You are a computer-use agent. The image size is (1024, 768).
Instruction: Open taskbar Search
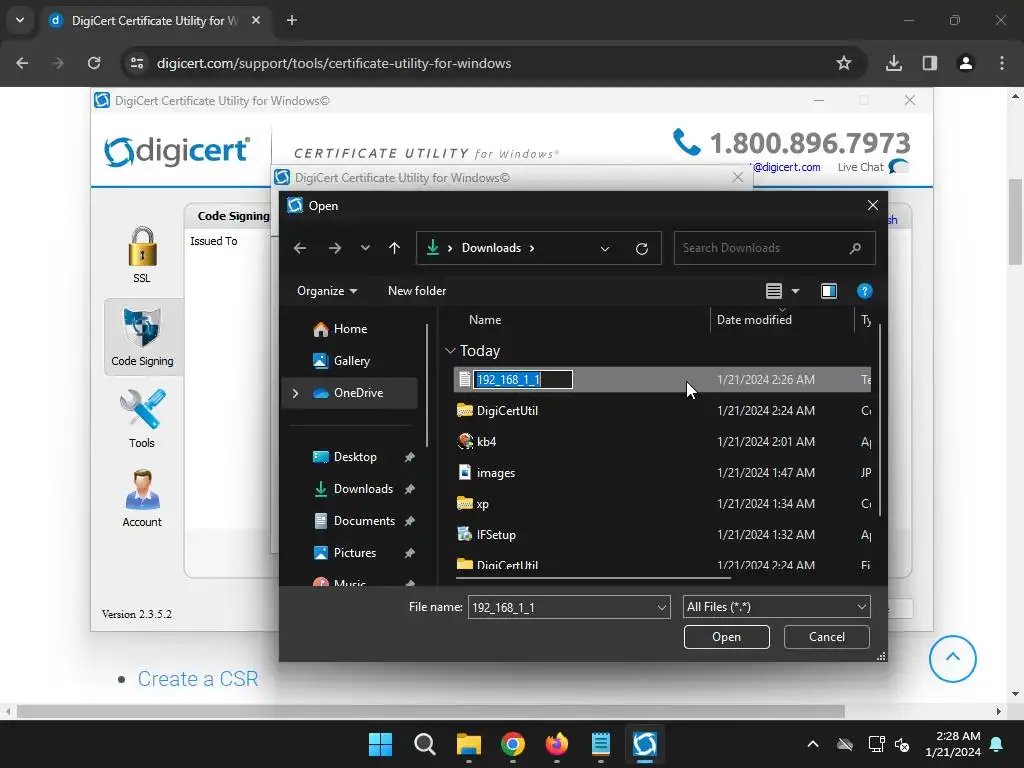(424, 744)
